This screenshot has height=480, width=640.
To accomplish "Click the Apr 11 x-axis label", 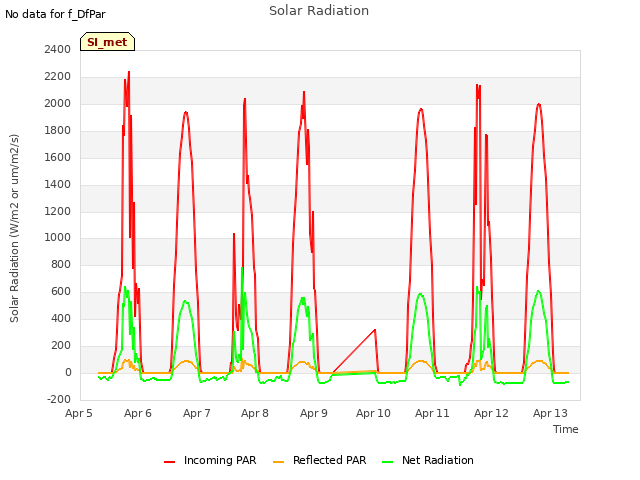I will (x=432, y=413).
